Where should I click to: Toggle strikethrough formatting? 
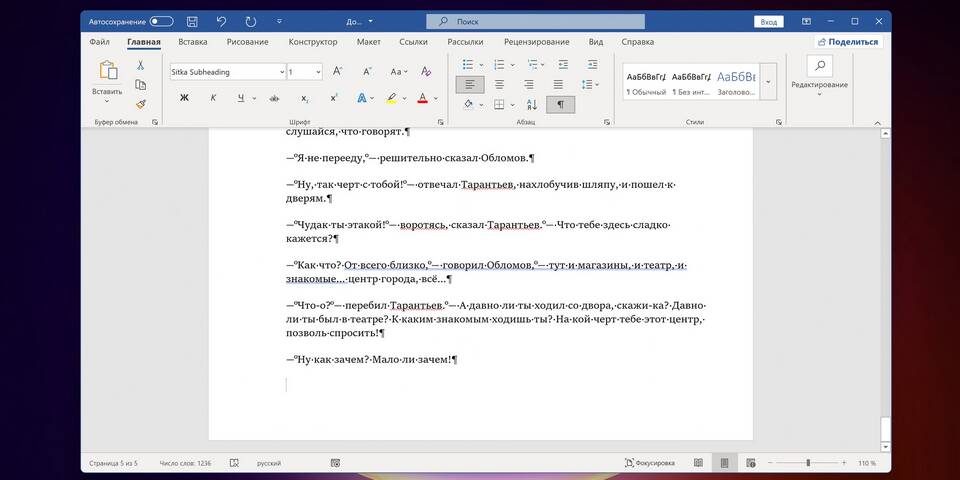coord(274,98)
